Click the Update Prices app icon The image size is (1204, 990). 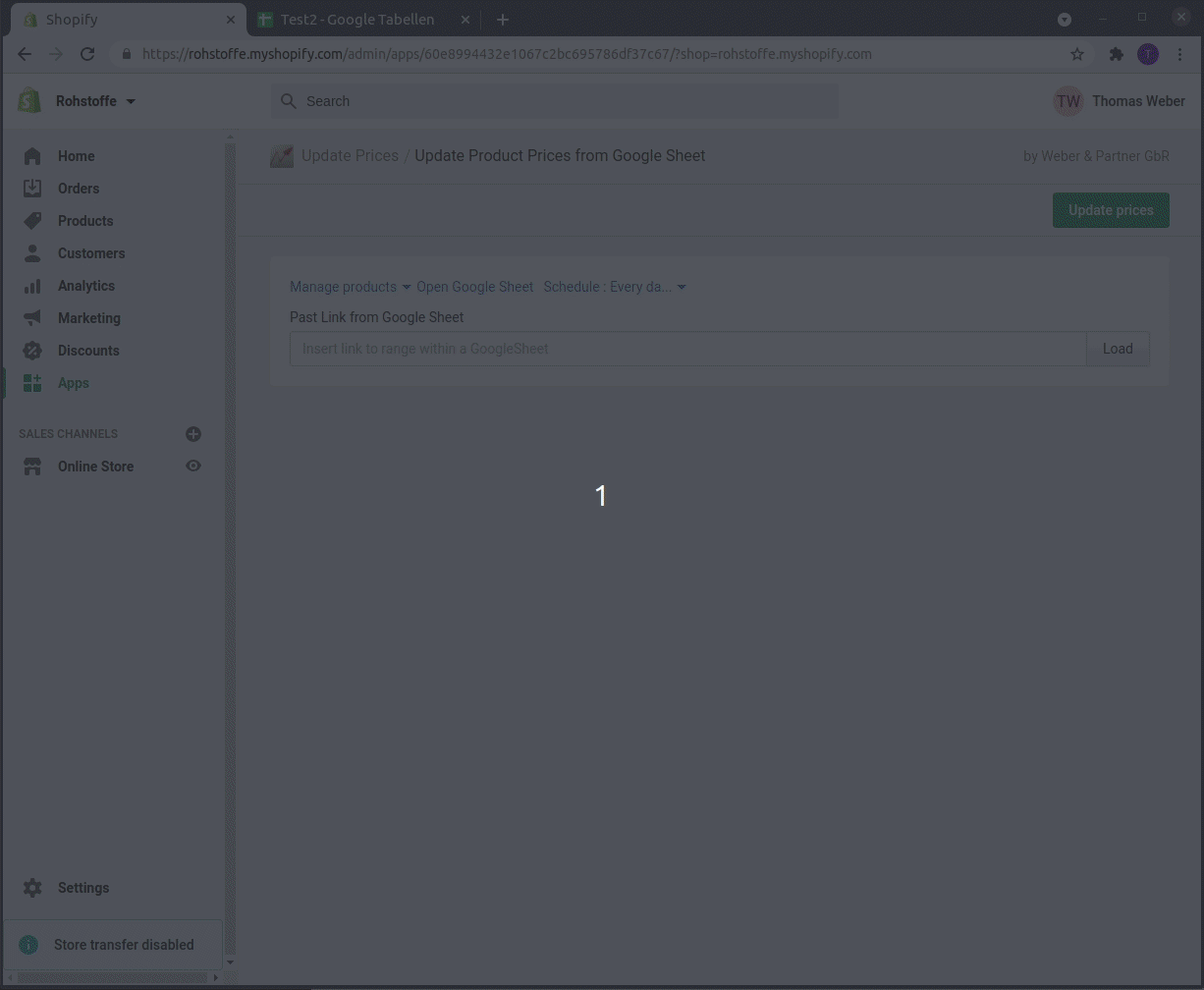pos(282,156)
